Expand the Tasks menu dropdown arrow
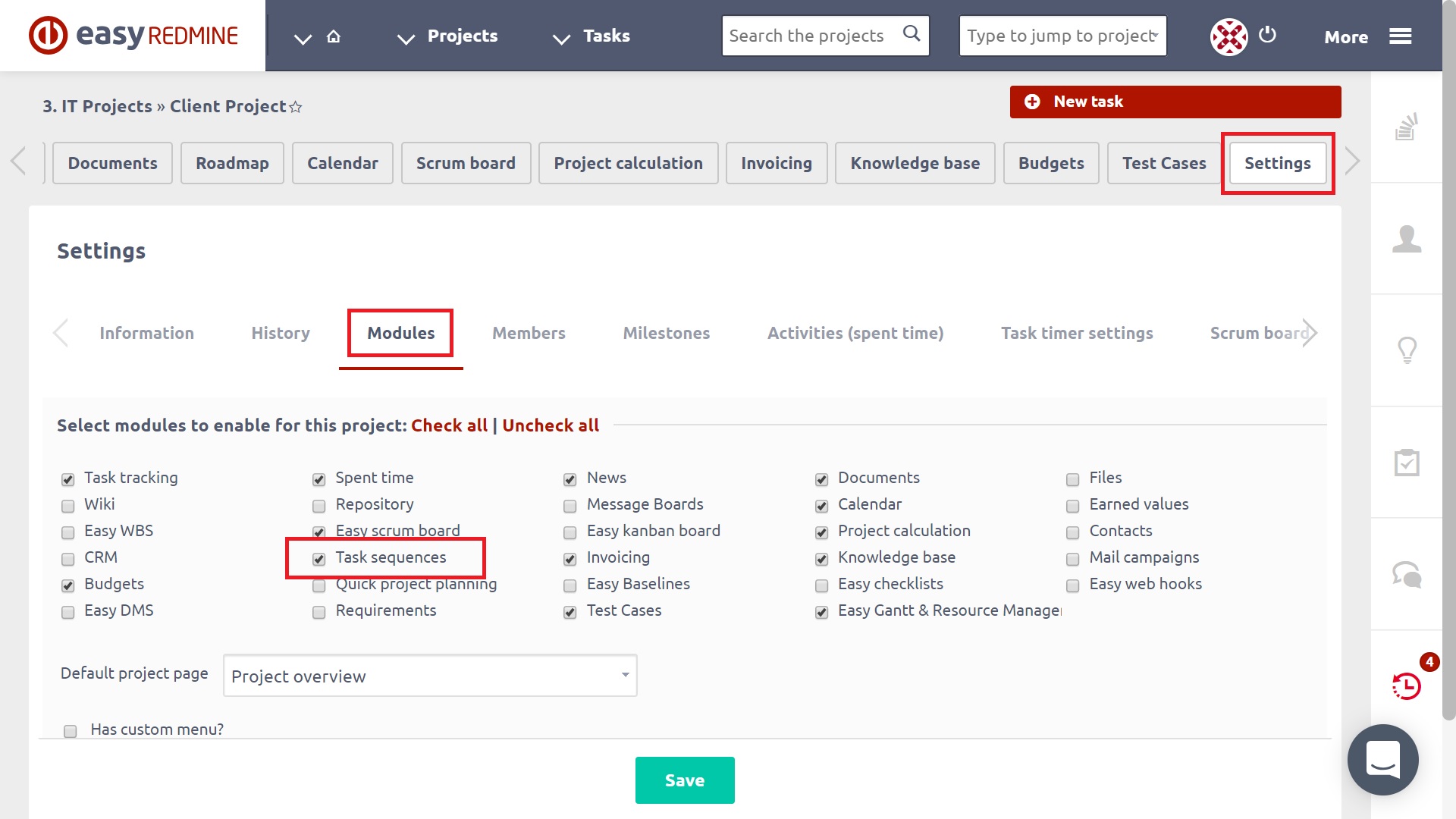The height and width of the screenshot is (819, 1456). point(561,38)
